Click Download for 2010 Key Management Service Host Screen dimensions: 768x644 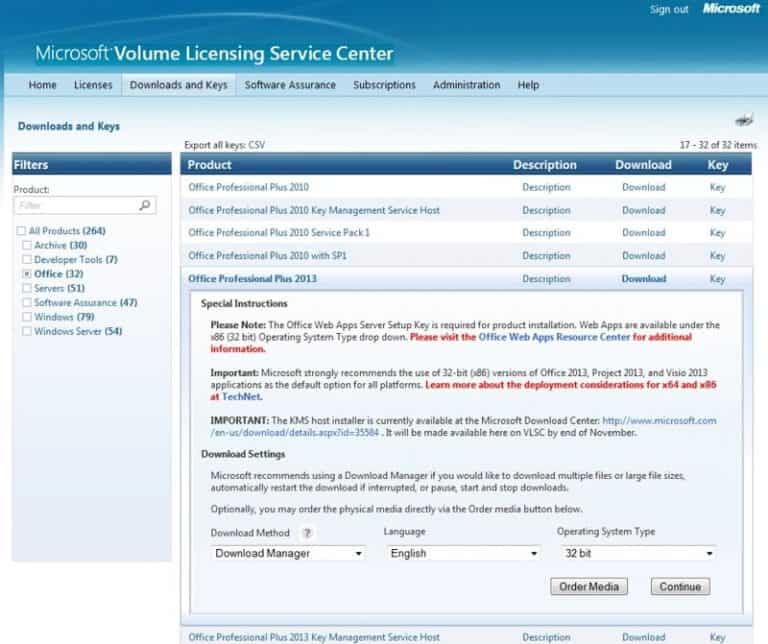point(644,210)
